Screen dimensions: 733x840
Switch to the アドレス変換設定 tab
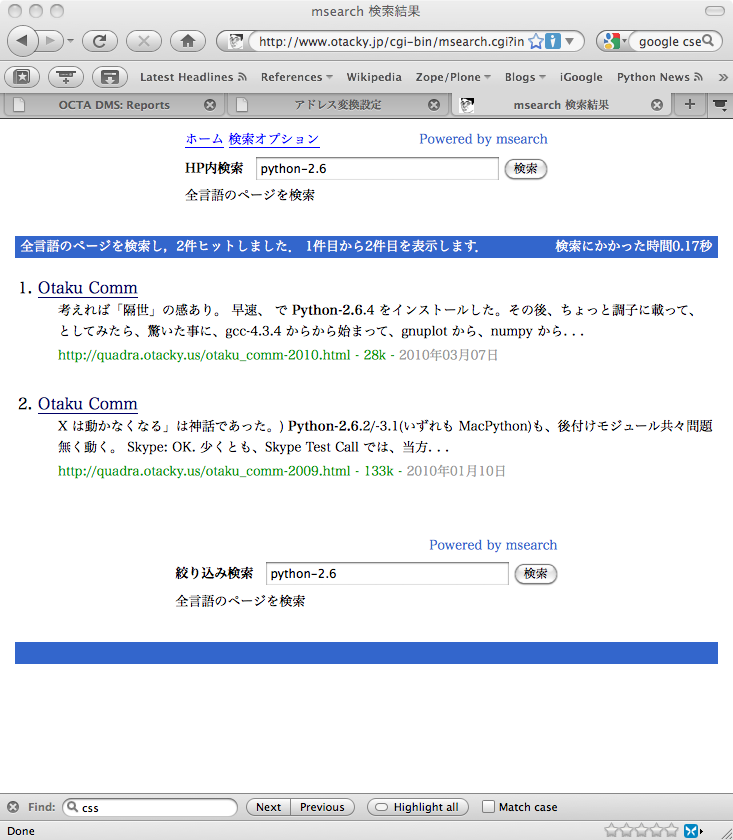(338, 105)
